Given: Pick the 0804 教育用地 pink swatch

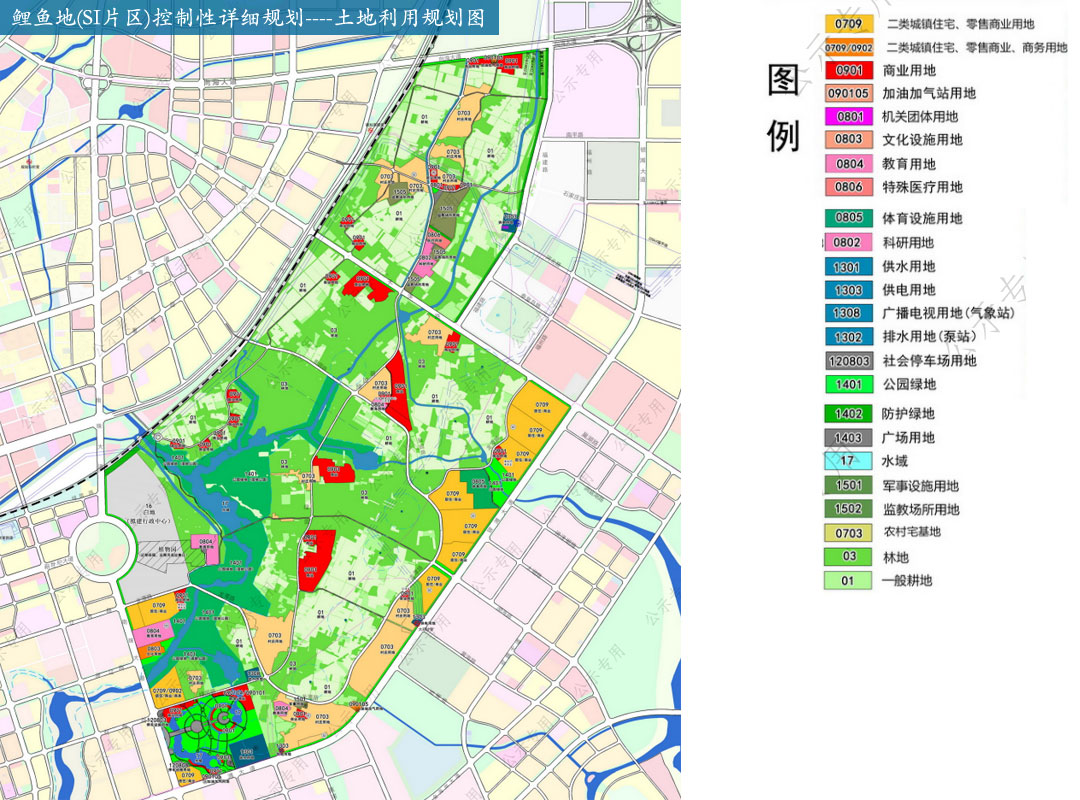Looking at the screenshot, I should click(x=848, y=164).
